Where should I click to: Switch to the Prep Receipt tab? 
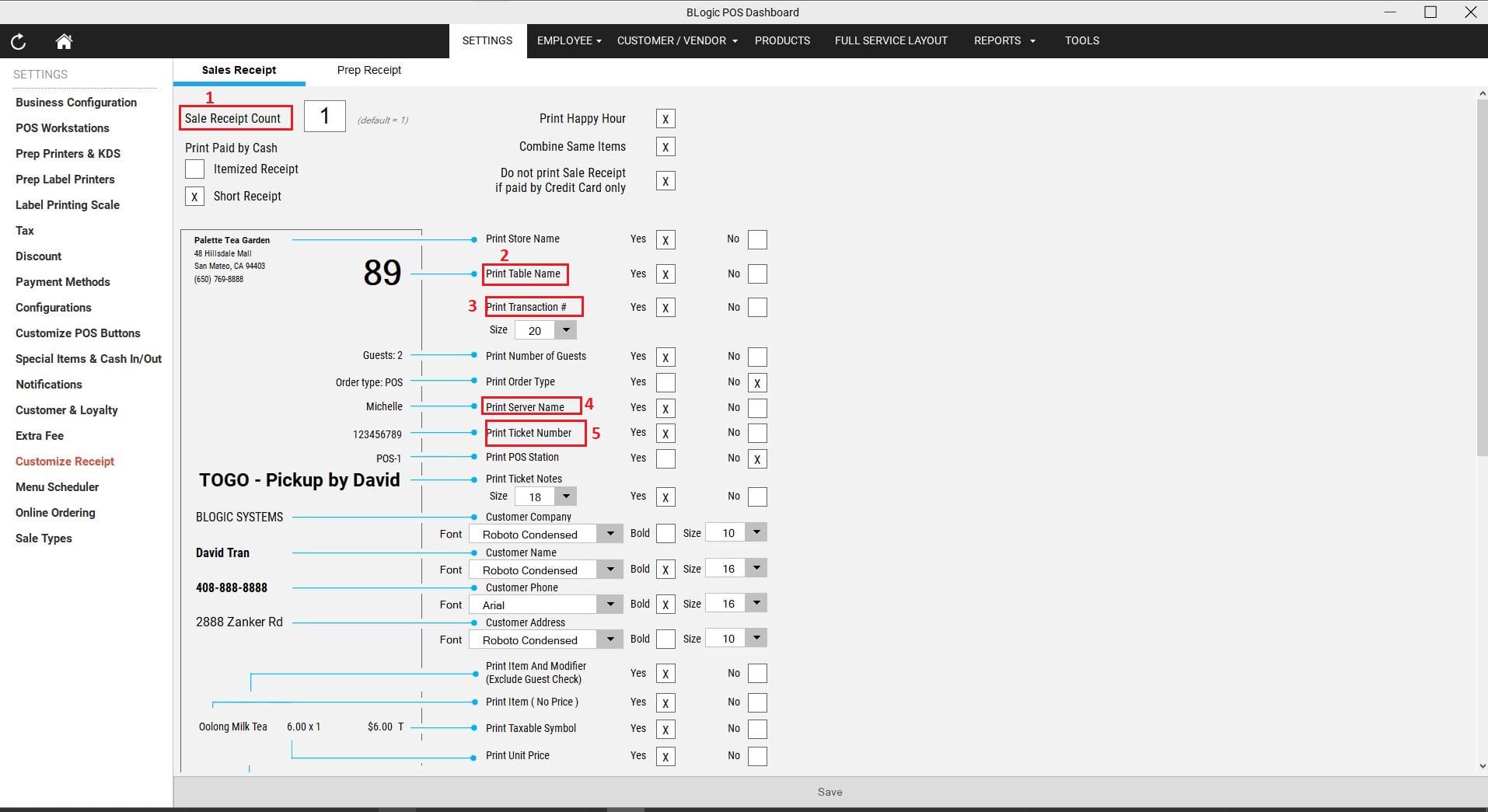pyautogui.click(x=369, y=70)
